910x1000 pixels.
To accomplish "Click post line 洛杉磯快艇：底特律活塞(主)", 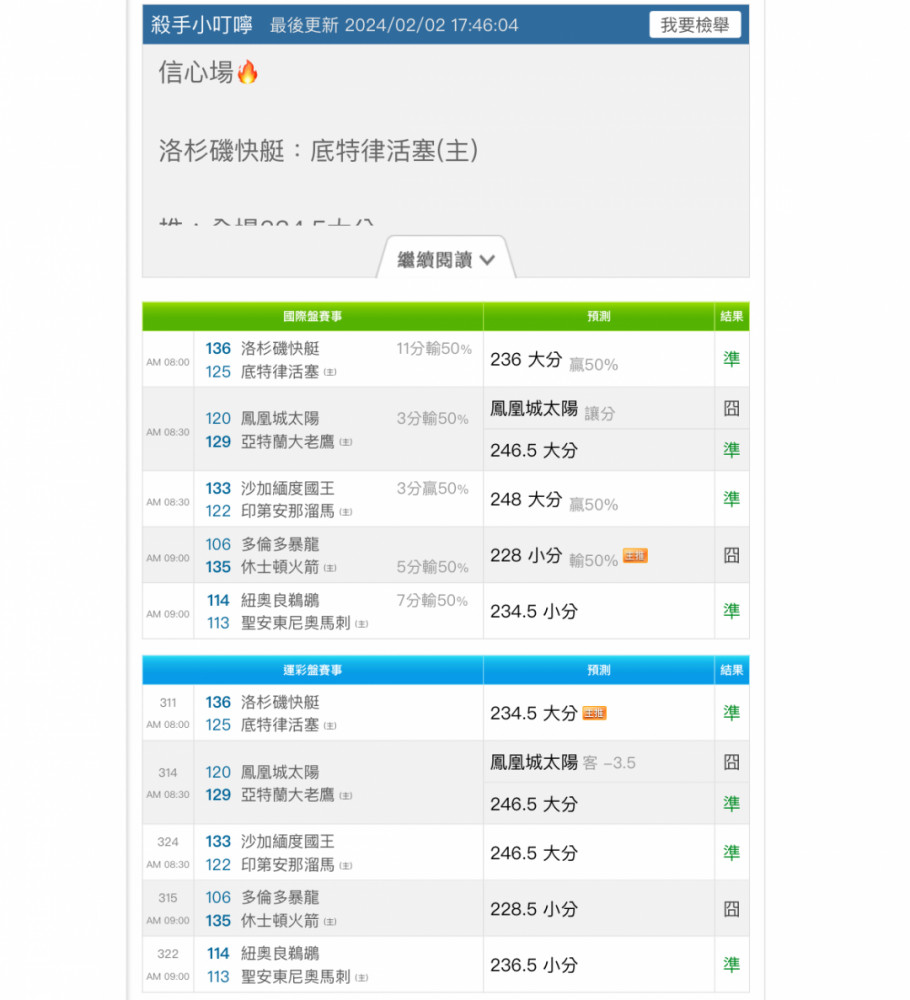I will pyautogui.click(x=318, y=151).
